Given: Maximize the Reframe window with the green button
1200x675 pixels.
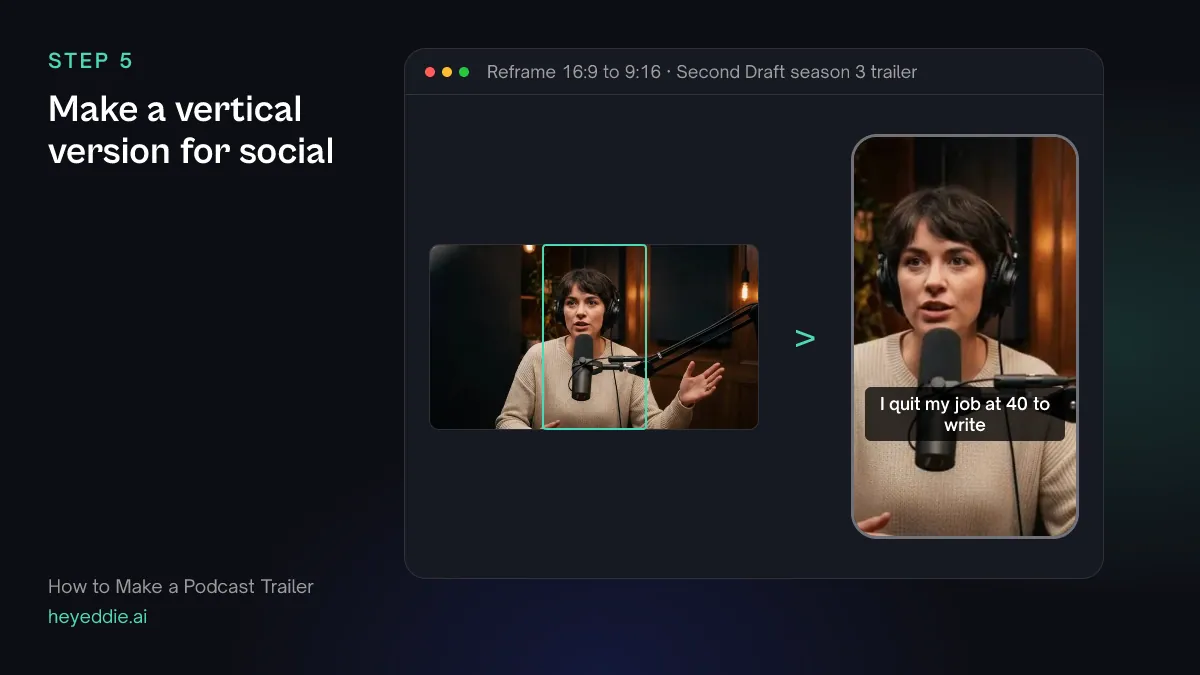Looking at the screenshot, I should coord(464,72).
